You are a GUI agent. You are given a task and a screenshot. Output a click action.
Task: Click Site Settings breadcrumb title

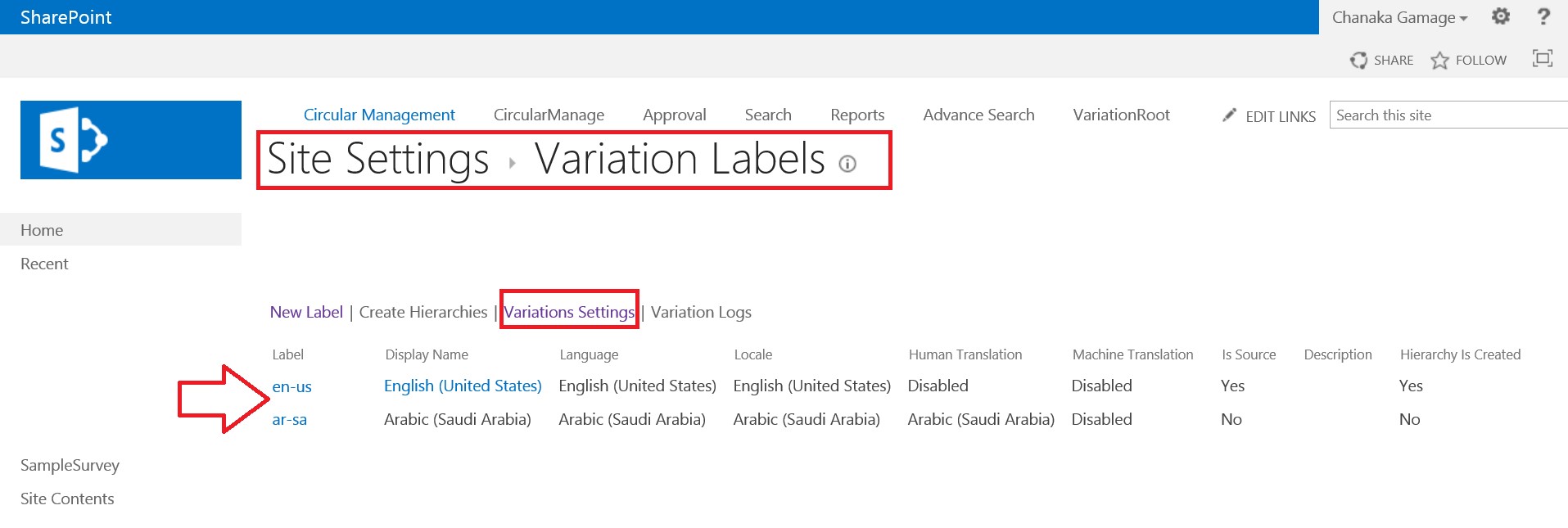click(x=377, y=159)
